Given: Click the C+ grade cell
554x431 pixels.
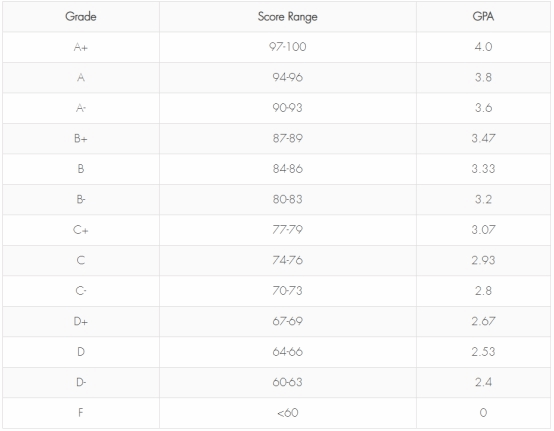Looking at the screenshot, I should 81,230.
